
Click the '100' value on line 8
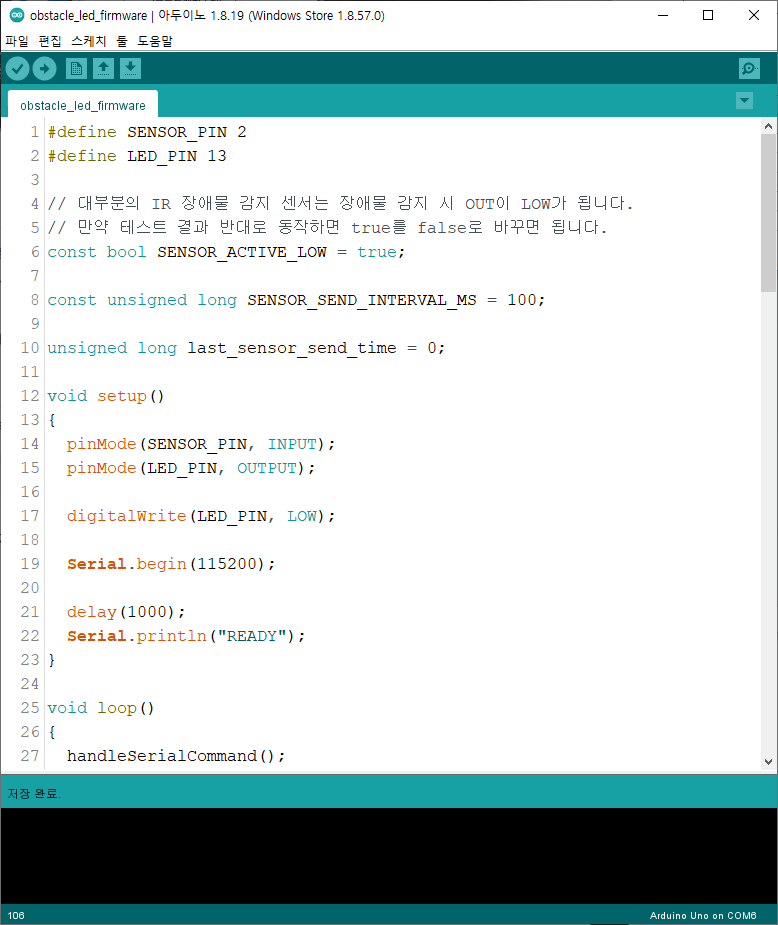522,300
